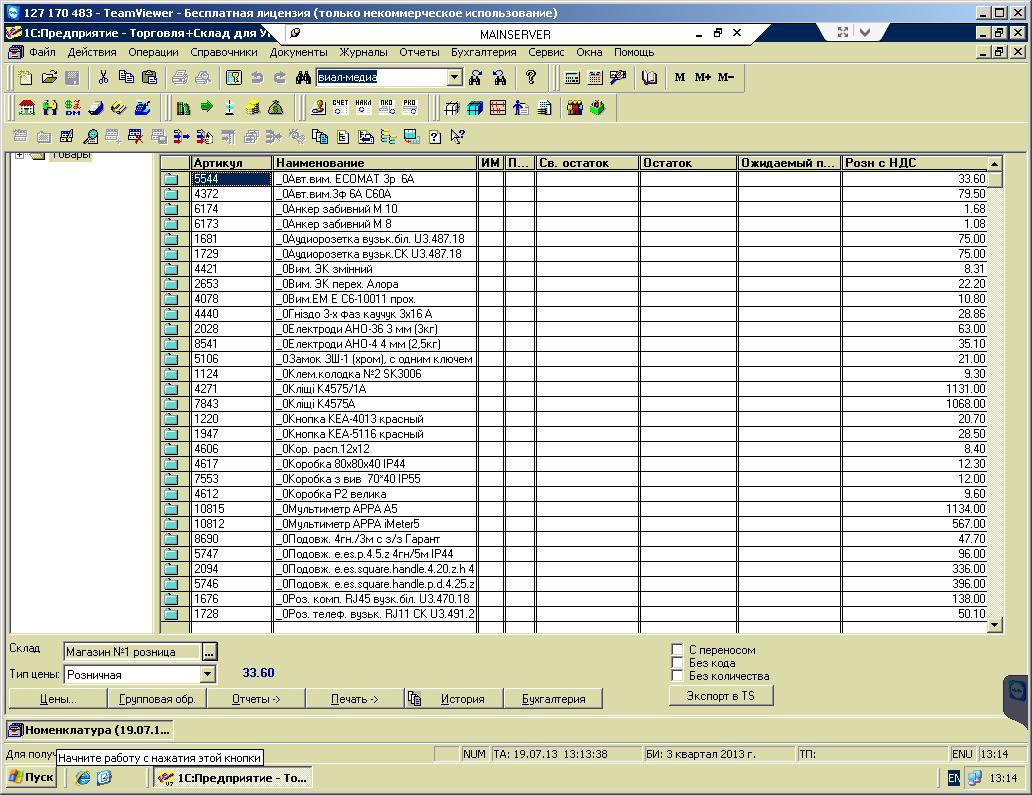Enable the Без кода checkbox
Screen dimensions: 1032x795
pyautogui.click(x=677, y=663)
